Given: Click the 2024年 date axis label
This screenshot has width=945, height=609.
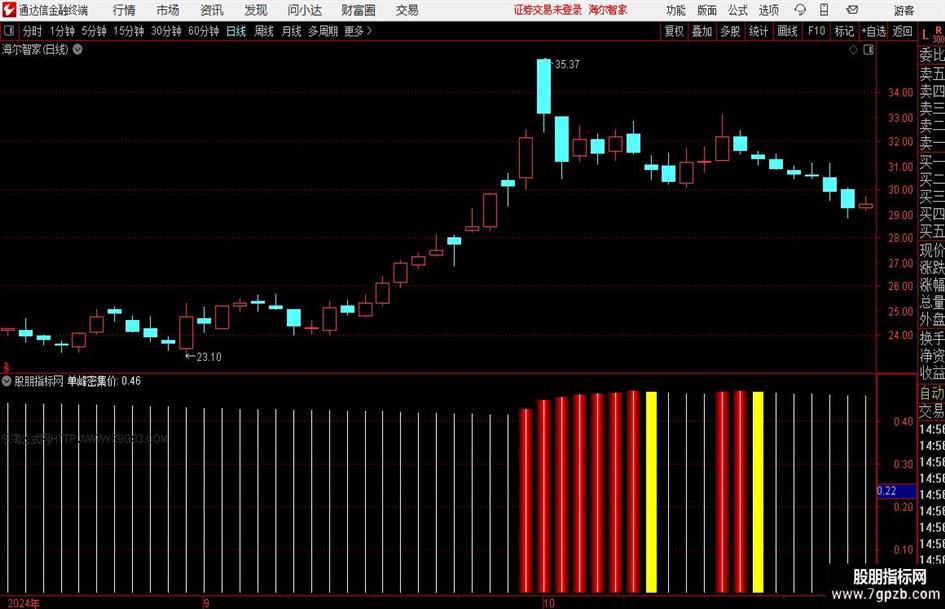Looking at the screenshot, I should (24, 603).
